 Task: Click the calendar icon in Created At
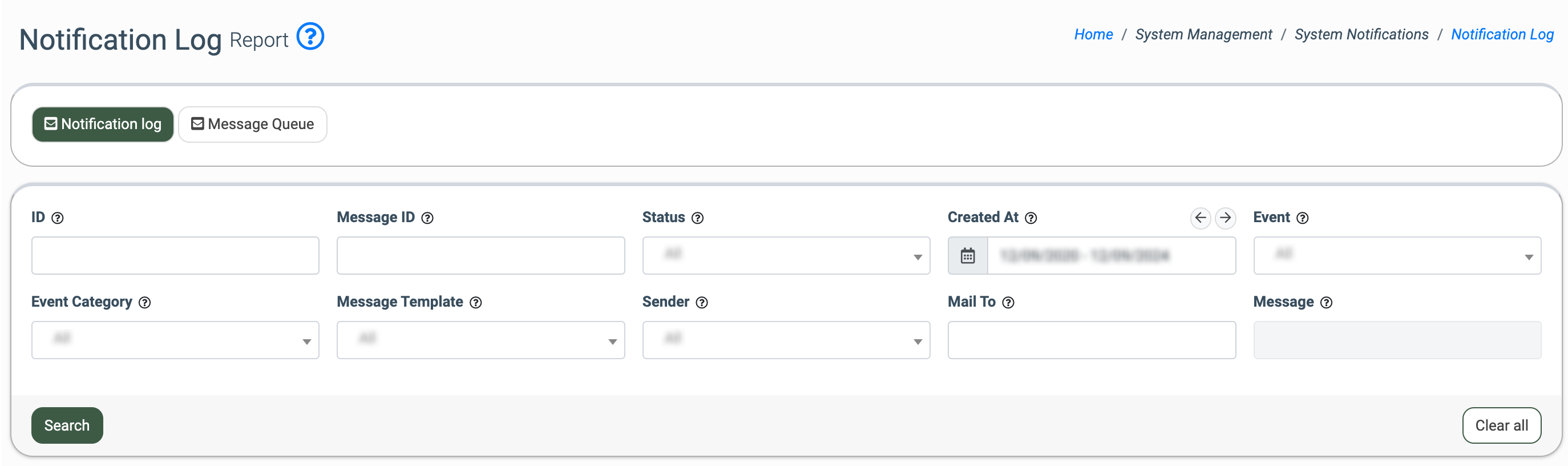pos(967,256)
